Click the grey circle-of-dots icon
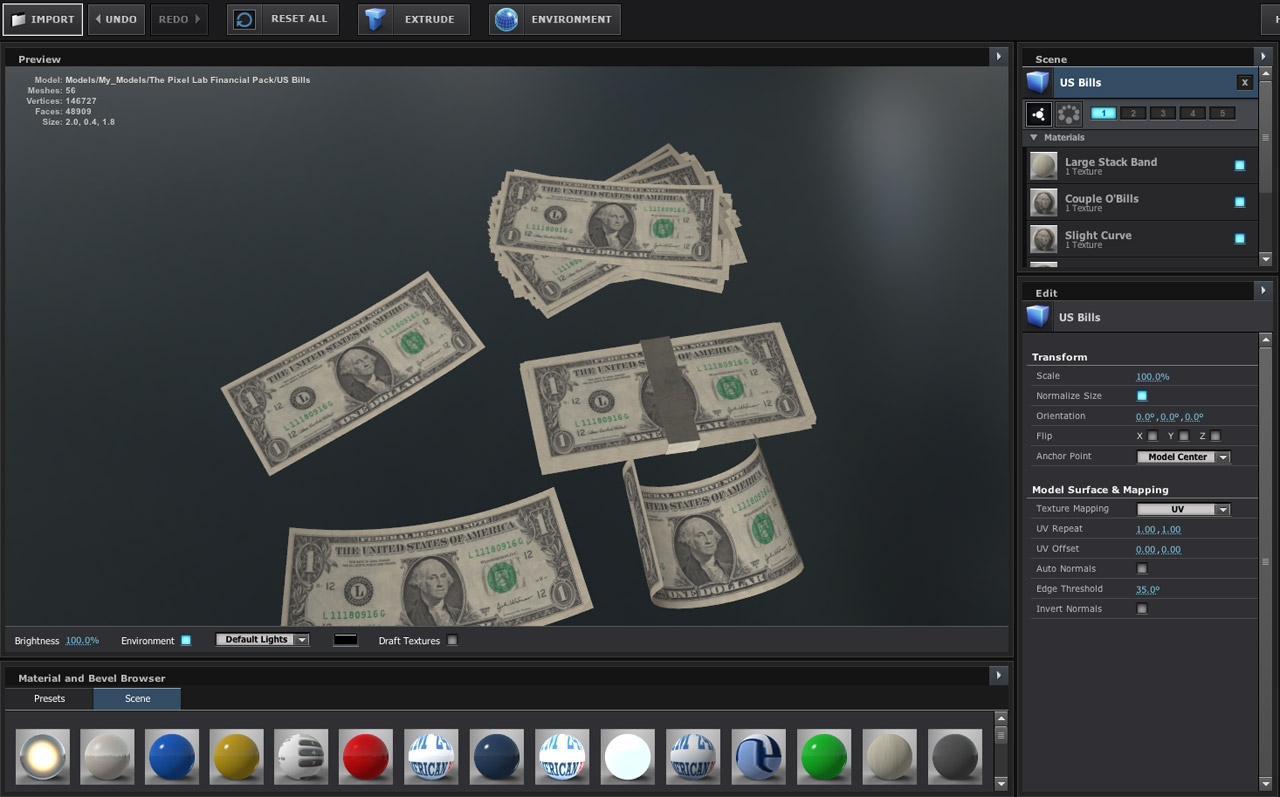Screen dimensions: 1280x797 coord(1069,114)
